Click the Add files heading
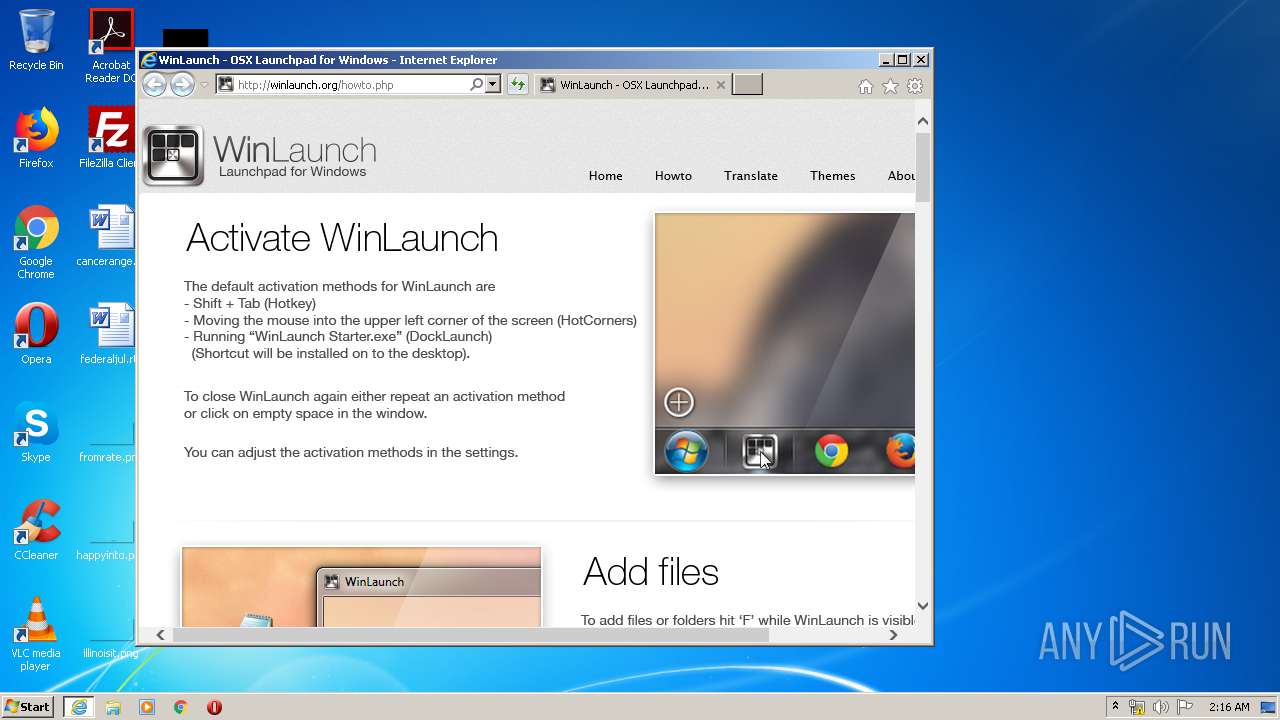The height and width of the screenshot is (720, 1280). coord(651,572)
